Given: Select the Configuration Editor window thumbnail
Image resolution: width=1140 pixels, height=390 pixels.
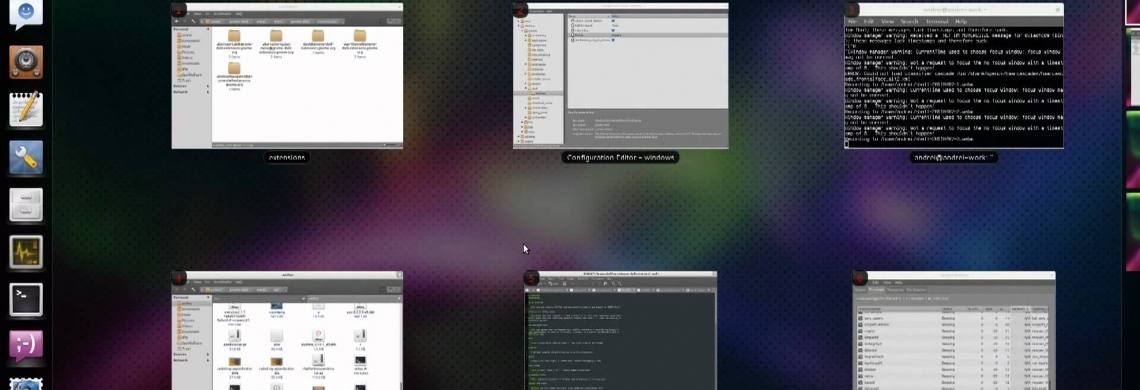Looking at the screenshot, I should click(621, 76).
